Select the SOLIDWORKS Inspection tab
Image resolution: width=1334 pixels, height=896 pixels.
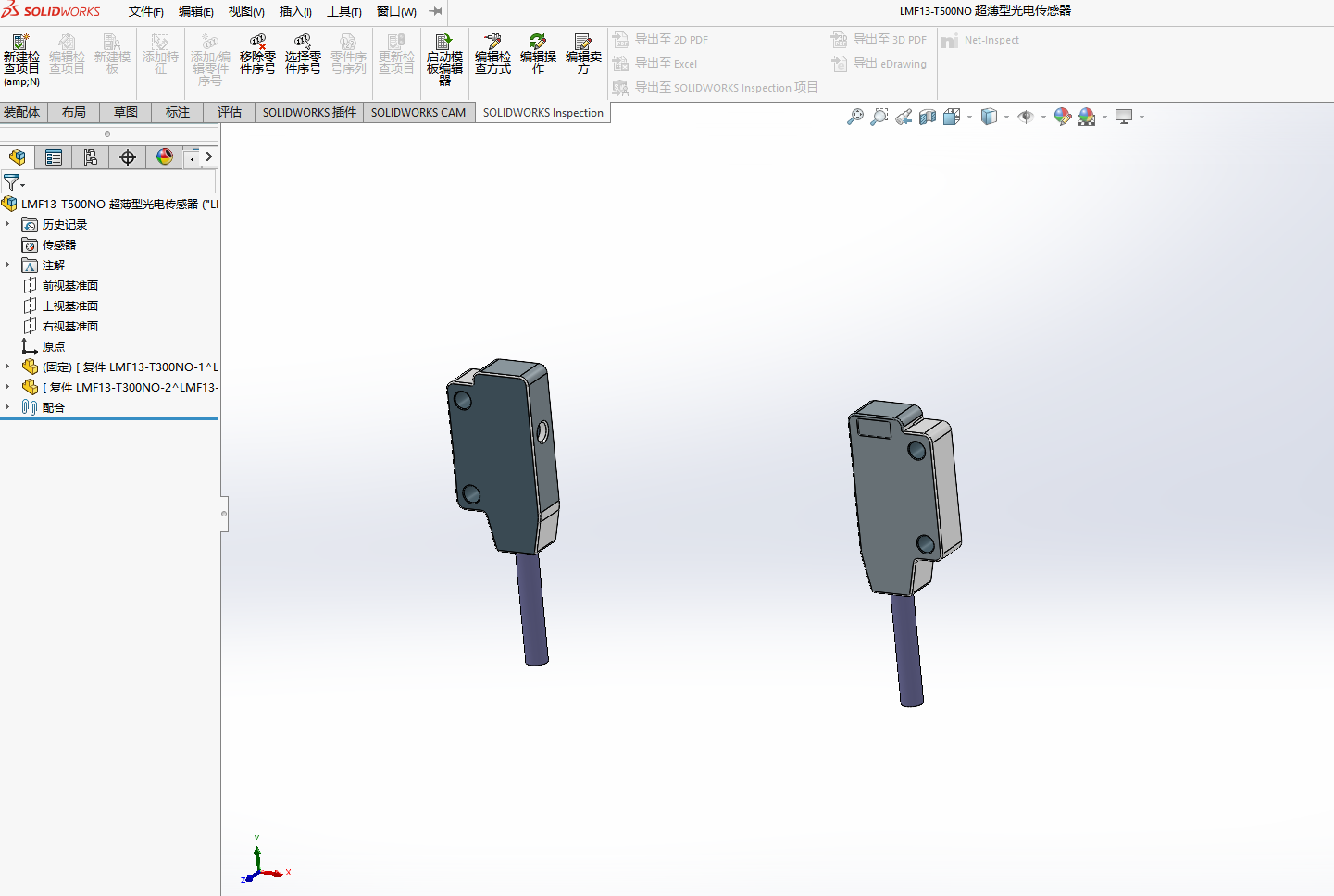click(543, 112)
